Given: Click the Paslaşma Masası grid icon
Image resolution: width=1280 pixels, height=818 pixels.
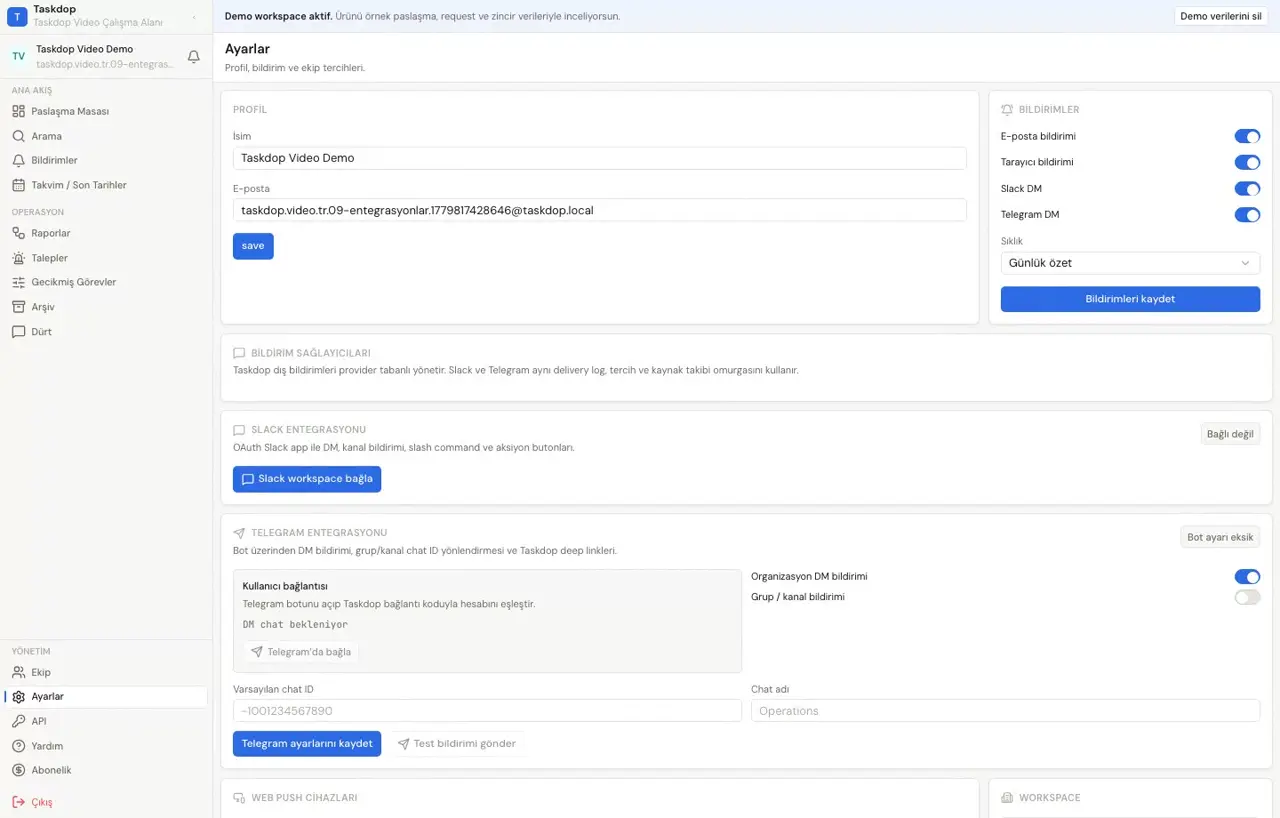Looking at the screenshot, I should pos(18,111).
